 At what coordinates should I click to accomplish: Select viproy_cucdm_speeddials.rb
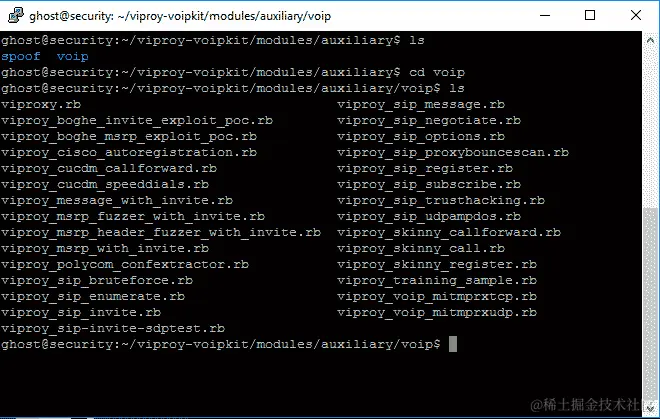pos(105,184)
